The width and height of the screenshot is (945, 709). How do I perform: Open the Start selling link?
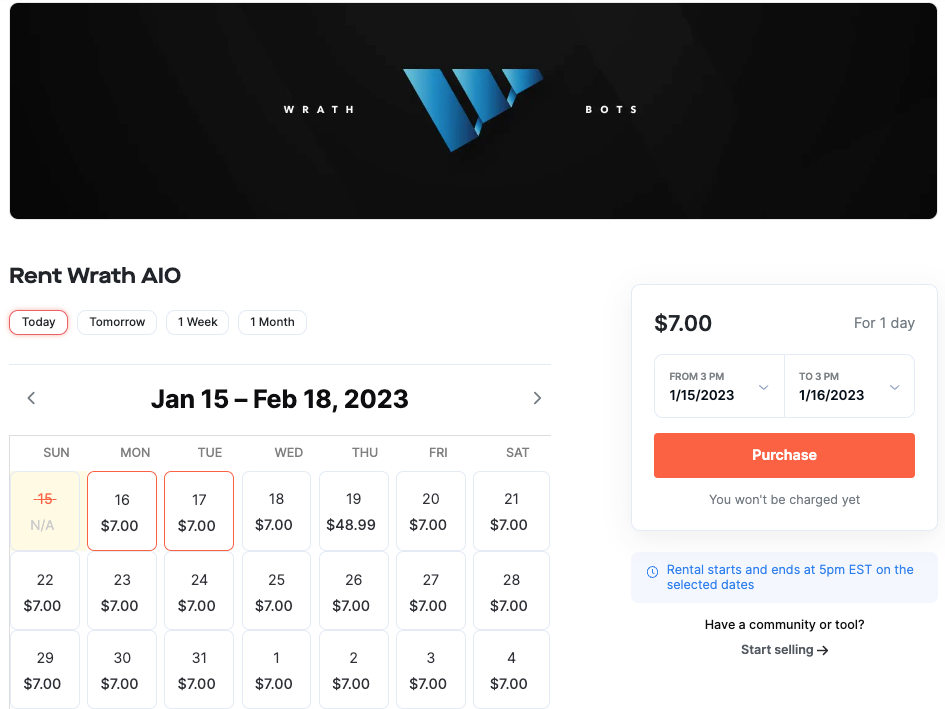click(x=784, y=649)
